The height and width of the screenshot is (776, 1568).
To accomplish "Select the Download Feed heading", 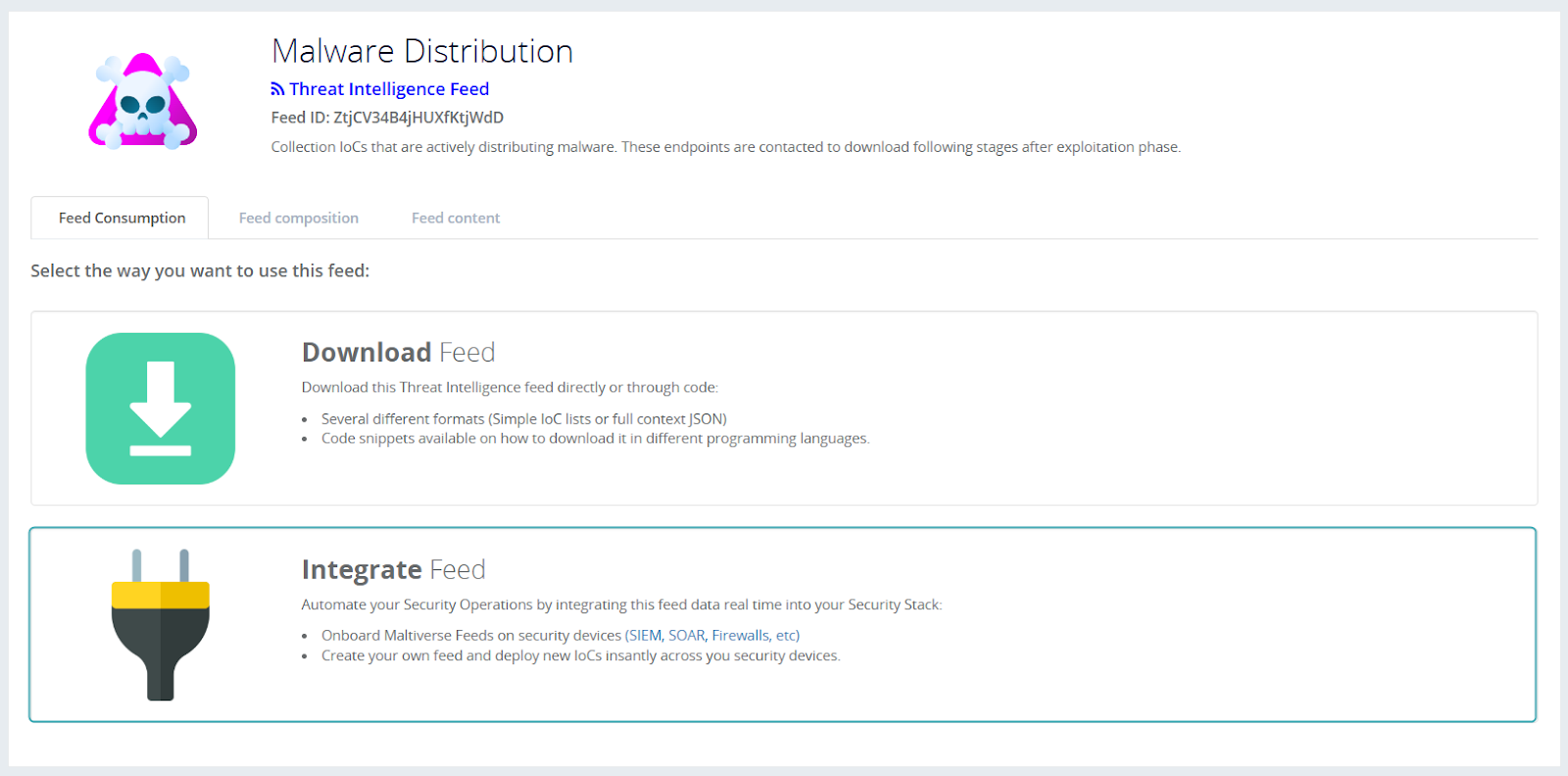I will 398,352.
